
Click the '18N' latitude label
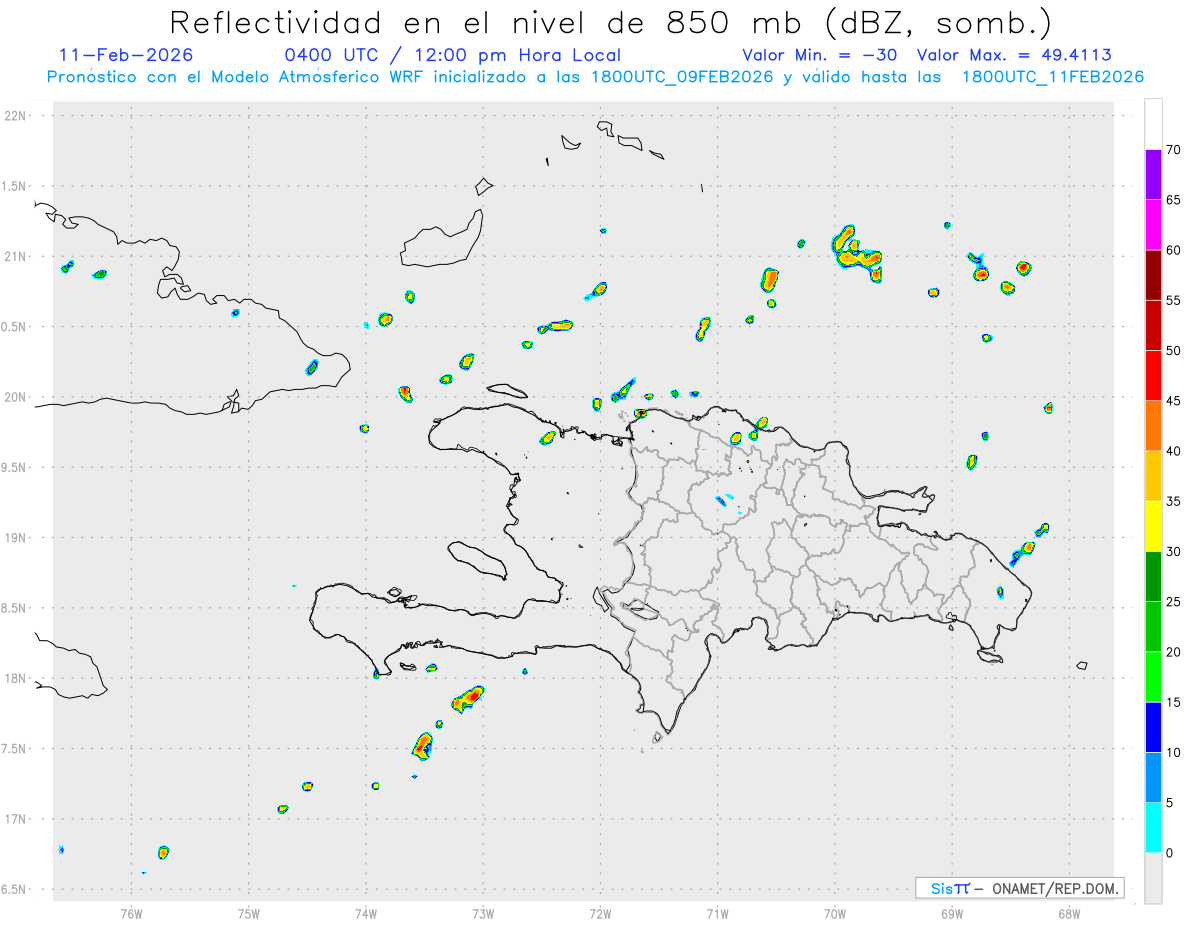17,678
